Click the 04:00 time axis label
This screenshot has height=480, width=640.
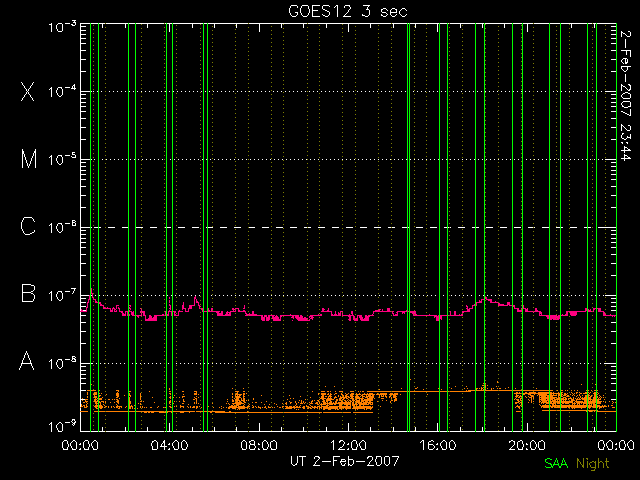[169, 444]
